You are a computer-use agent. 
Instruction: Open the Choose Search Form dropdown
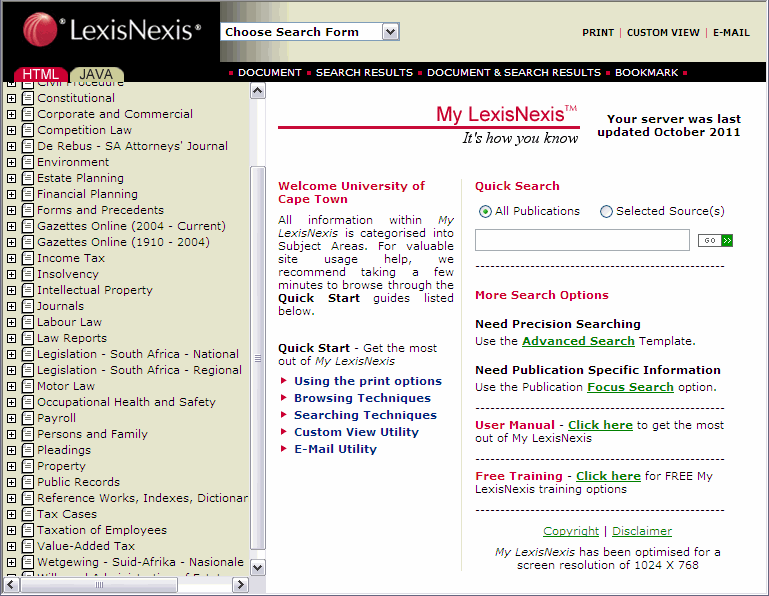(390, 32)
